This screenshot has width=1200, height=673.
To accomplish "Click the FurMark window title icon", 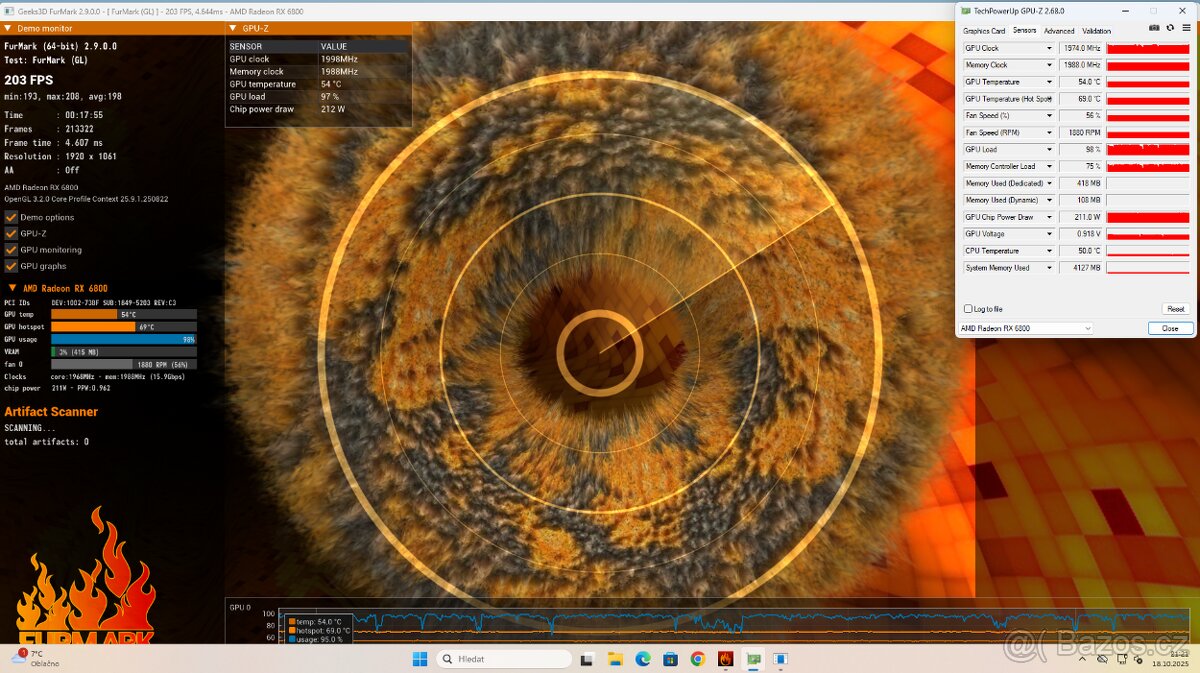I will point(7,10).
